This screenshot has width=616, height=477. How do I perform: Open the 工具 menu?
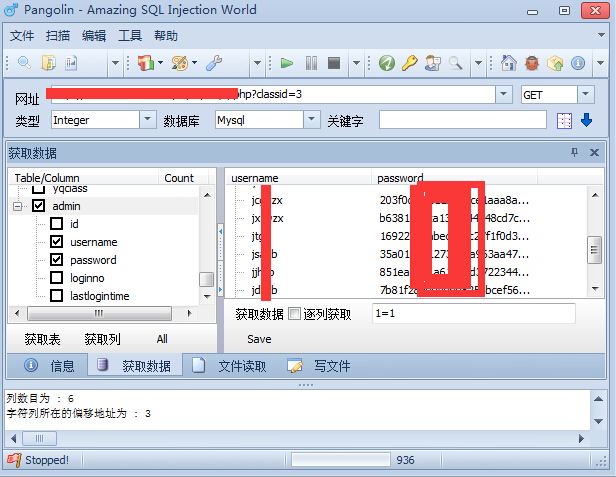[130, 36]
